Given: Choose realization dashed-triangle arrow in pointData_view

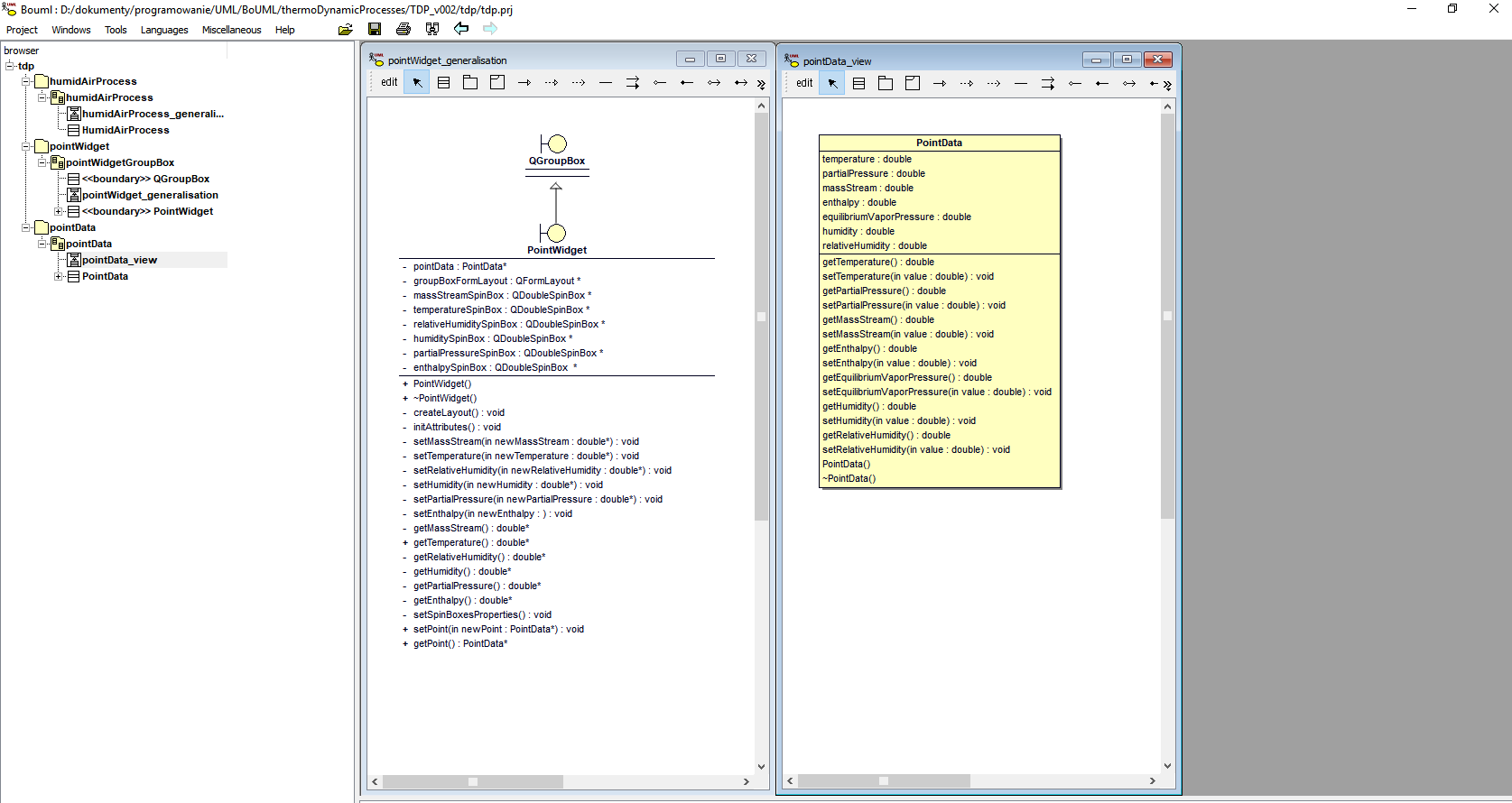Looking at the screenshot, I should pos(967,84).
